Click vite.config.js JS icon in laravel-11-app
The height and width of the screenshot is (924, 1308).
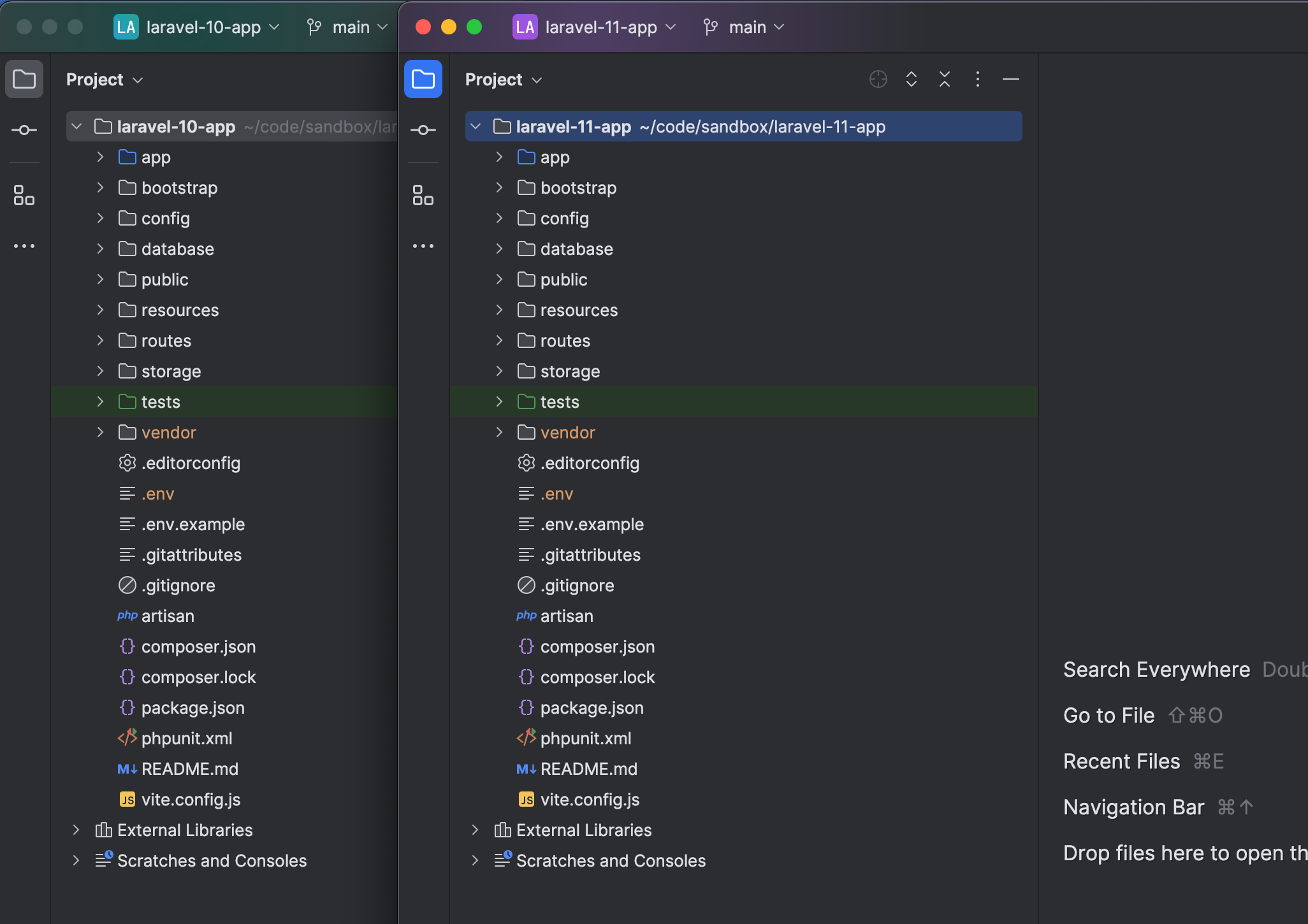point(527,799)
